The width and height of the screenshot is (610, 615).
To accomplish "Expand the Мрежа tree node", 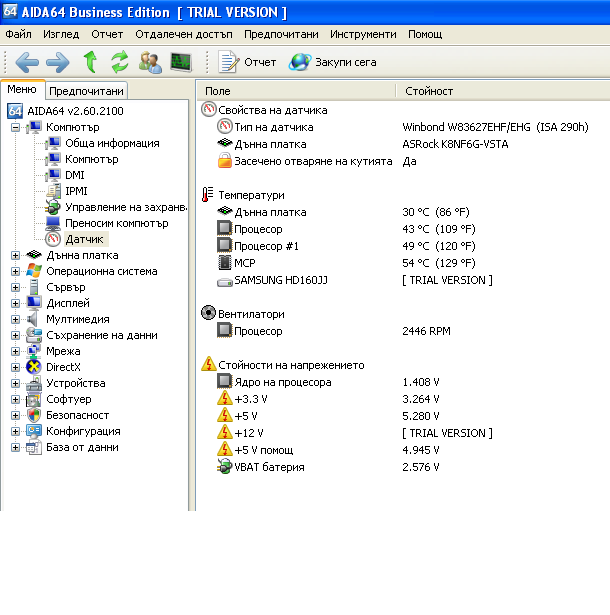I will 15,351.
